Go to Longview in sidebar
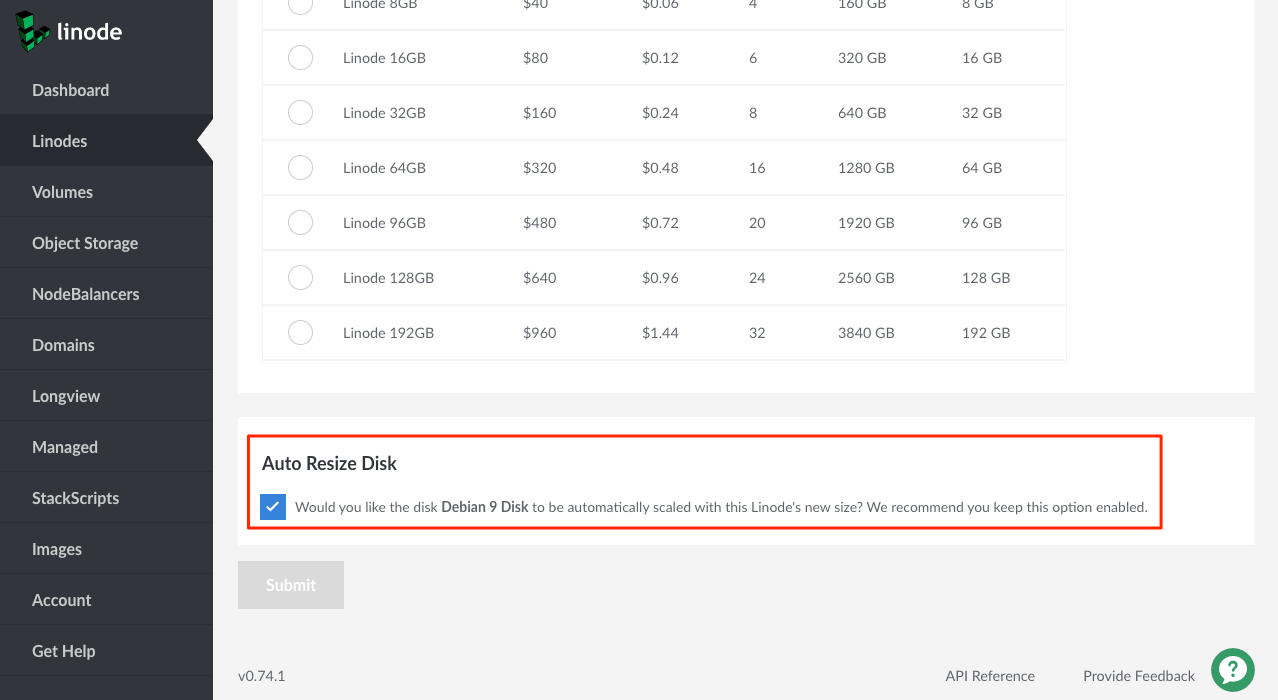 coord(66,396)
